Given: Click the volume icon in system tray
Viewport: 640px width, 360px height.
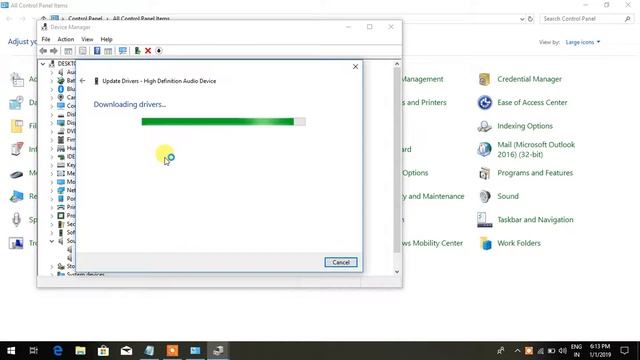Looking at the screenshot, I should click(x=562, y=351).
